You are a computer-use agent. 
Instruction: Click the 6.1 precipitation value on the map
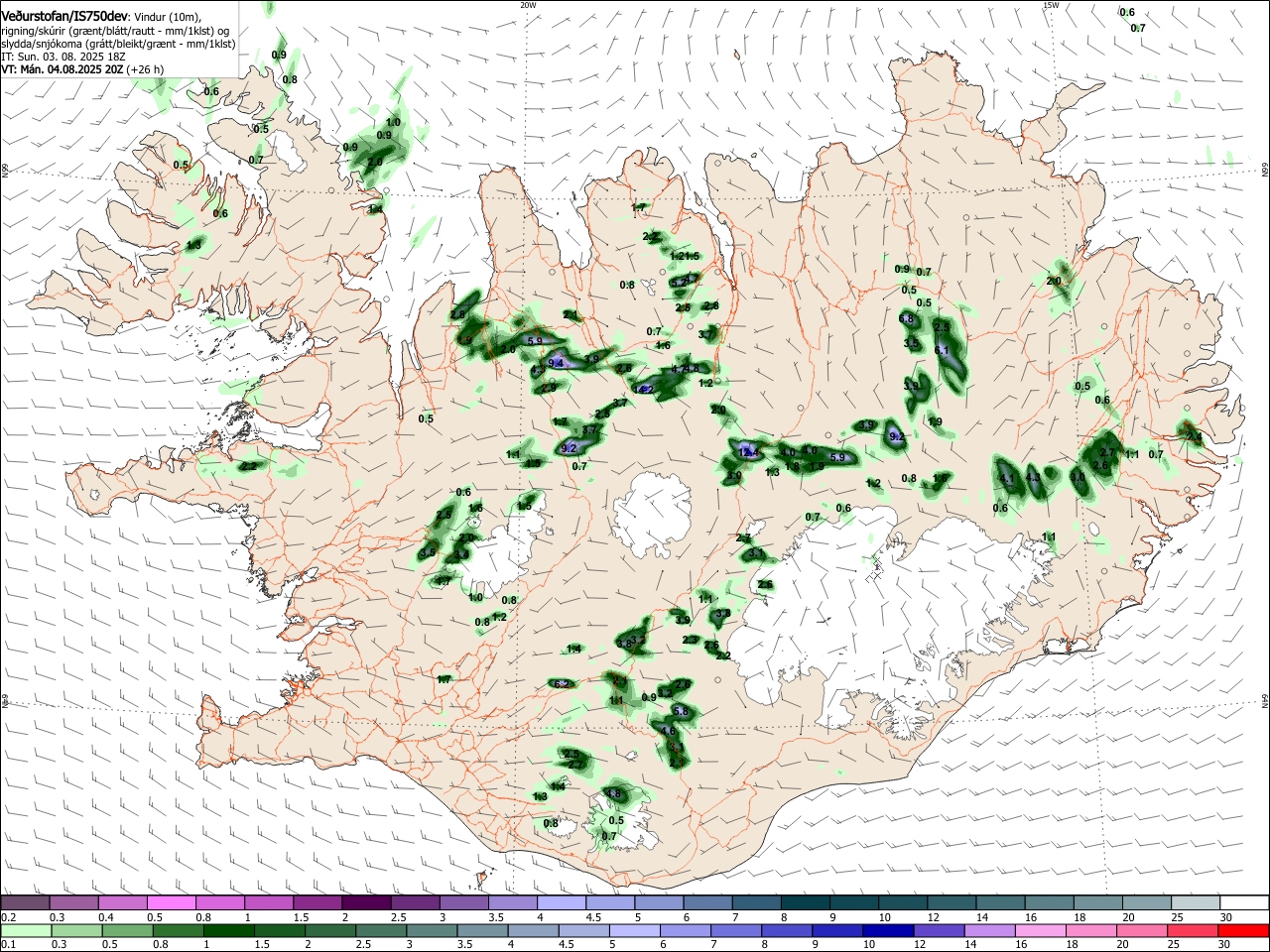(x=943, y=351)
